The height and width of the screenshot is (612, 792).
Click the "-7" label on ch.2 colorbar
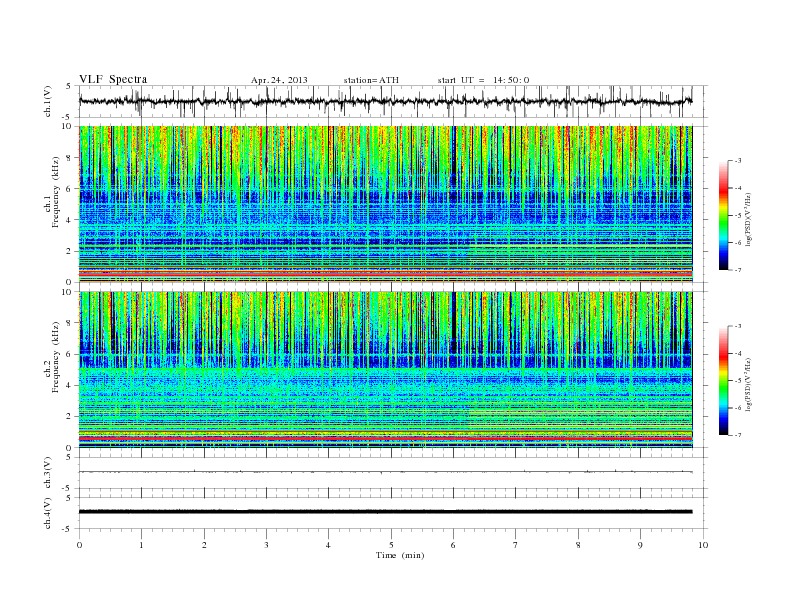(738, 435)
